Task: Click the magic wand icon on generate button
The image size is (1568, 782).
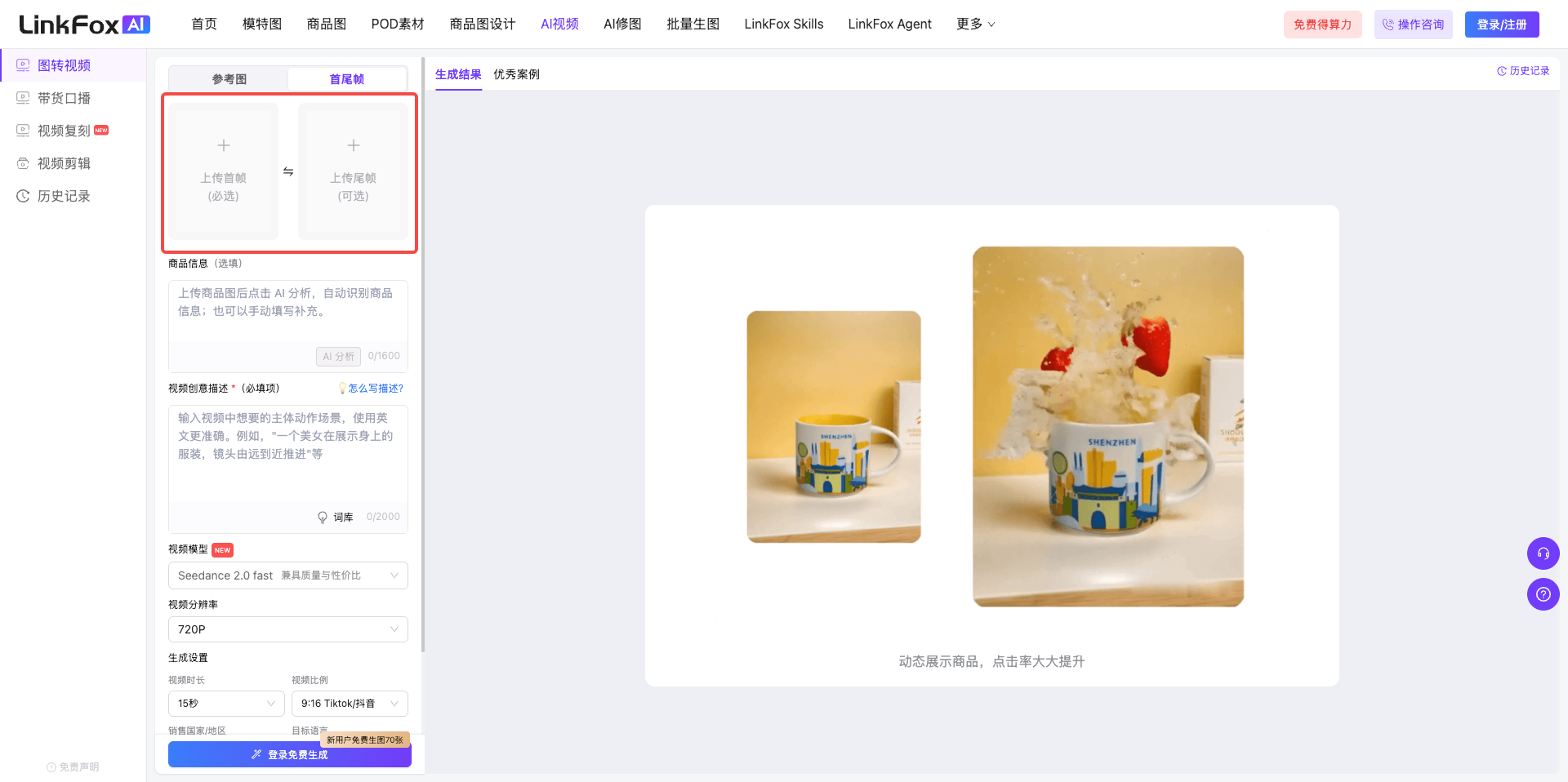Action: pyautogui.click(x=256, y=755)
